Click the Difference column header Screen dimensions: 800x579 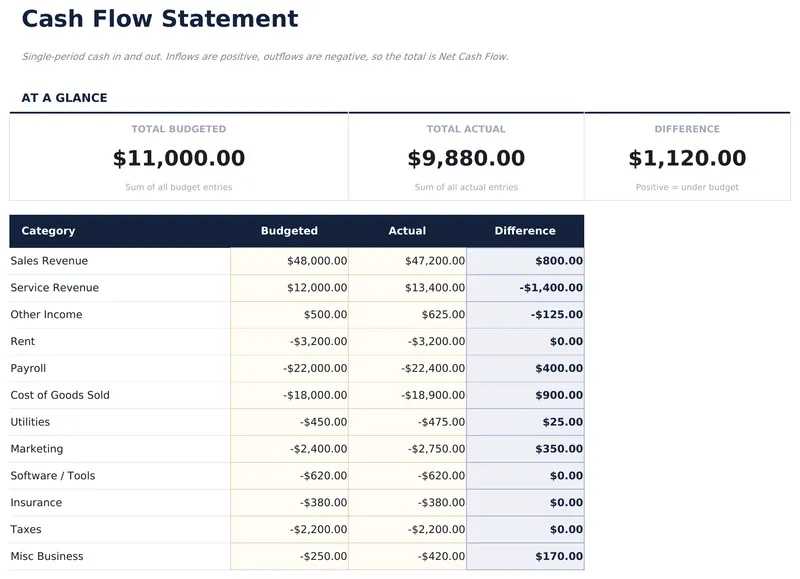point(525,231)
